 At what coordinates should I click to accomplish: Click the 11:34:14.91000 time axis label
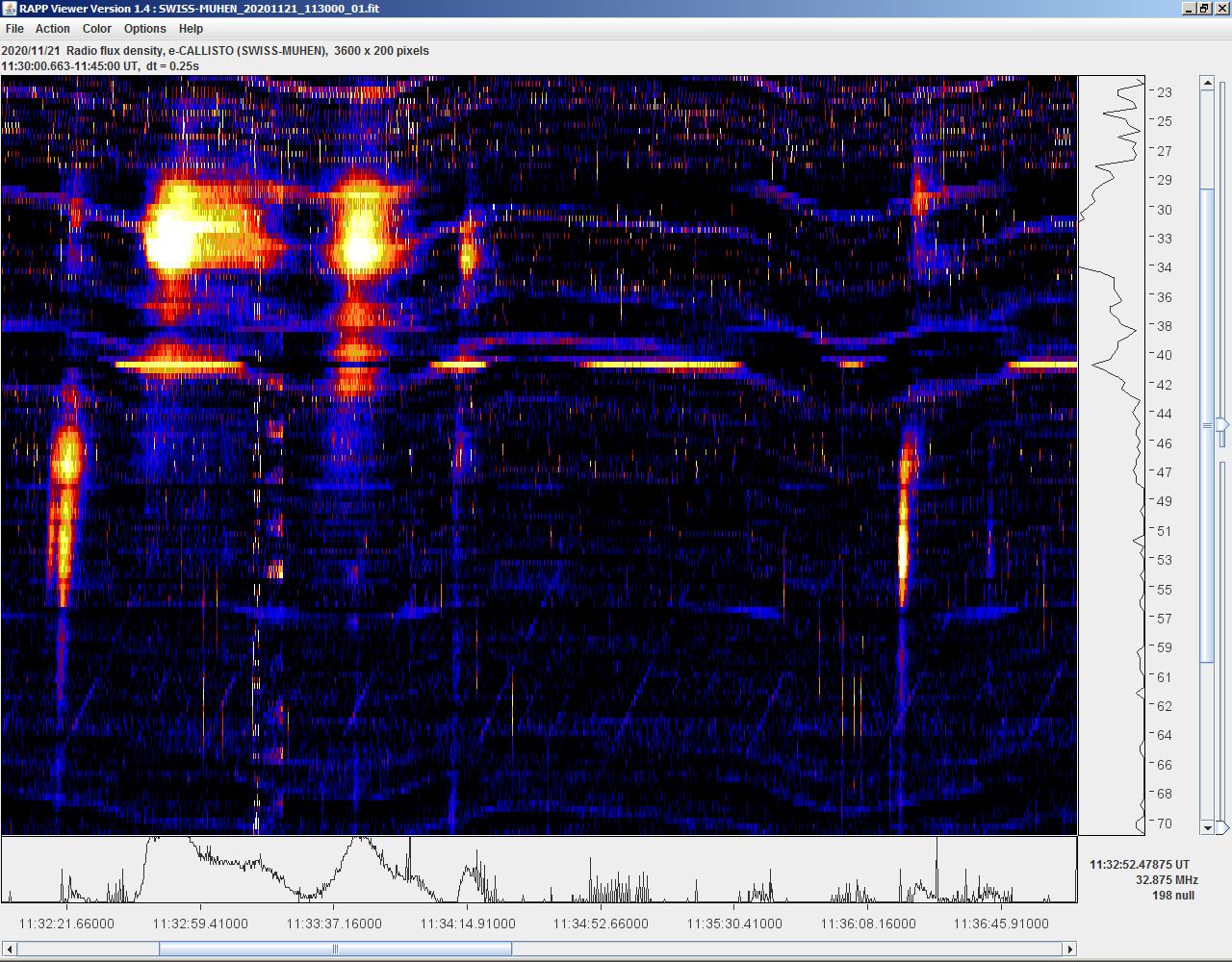tap(468, 924)
